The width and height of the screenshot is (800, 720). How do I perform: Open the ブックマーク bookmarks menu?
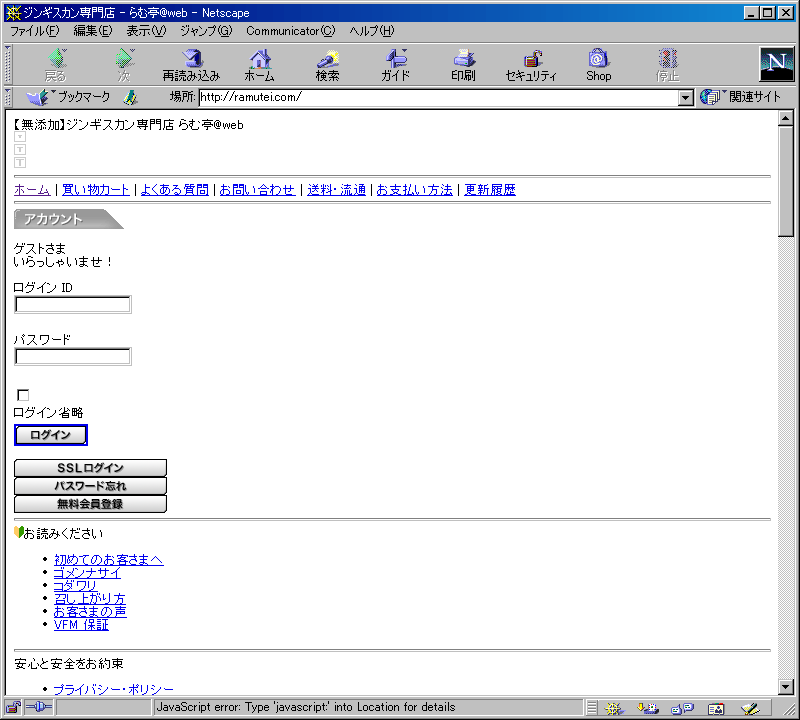tap(68, 97)
